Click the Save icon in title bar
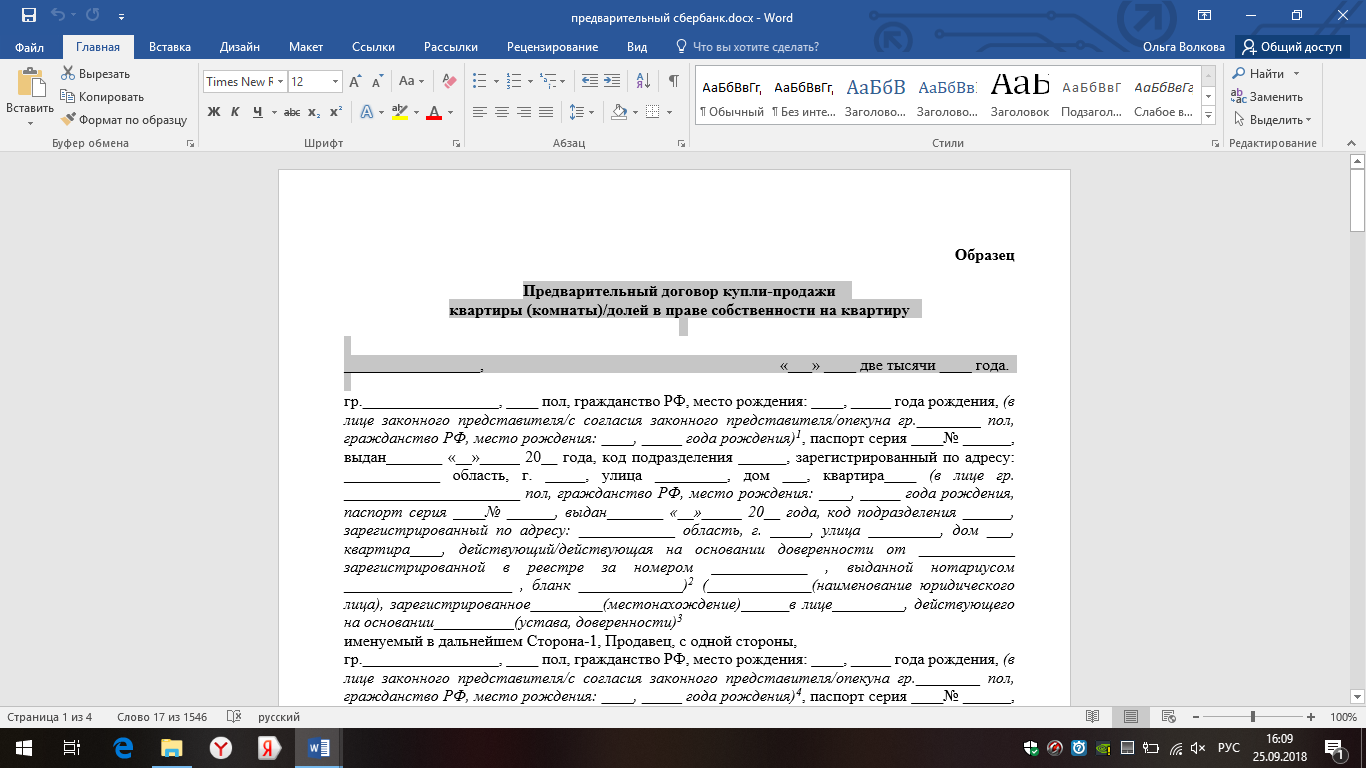 (28, 16)
